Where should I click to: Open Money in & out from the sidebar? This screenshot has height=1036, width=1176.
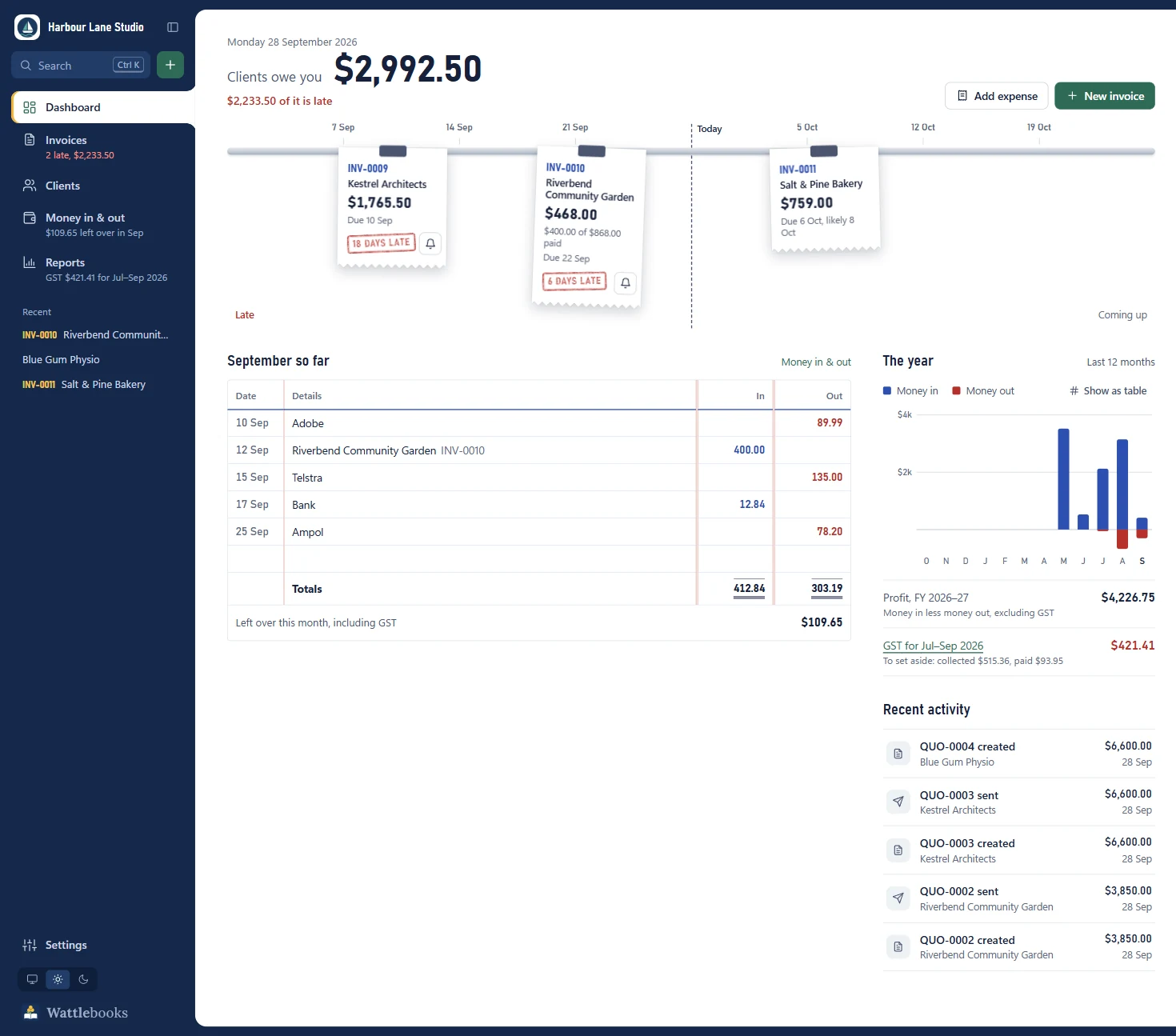(98, 225)
